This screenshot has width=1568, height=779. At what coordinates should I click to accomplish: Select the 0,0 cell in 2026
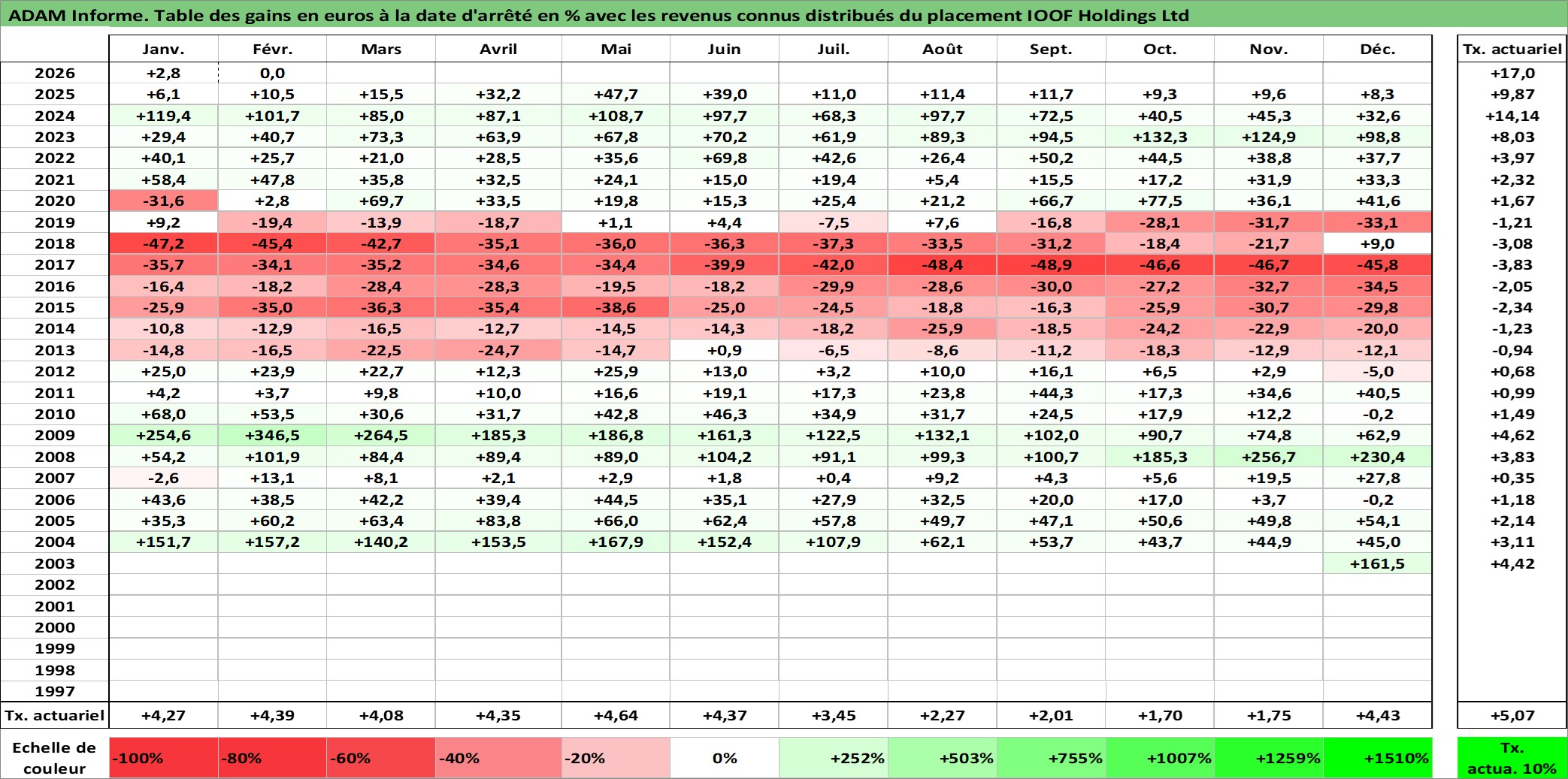(272, 73)
